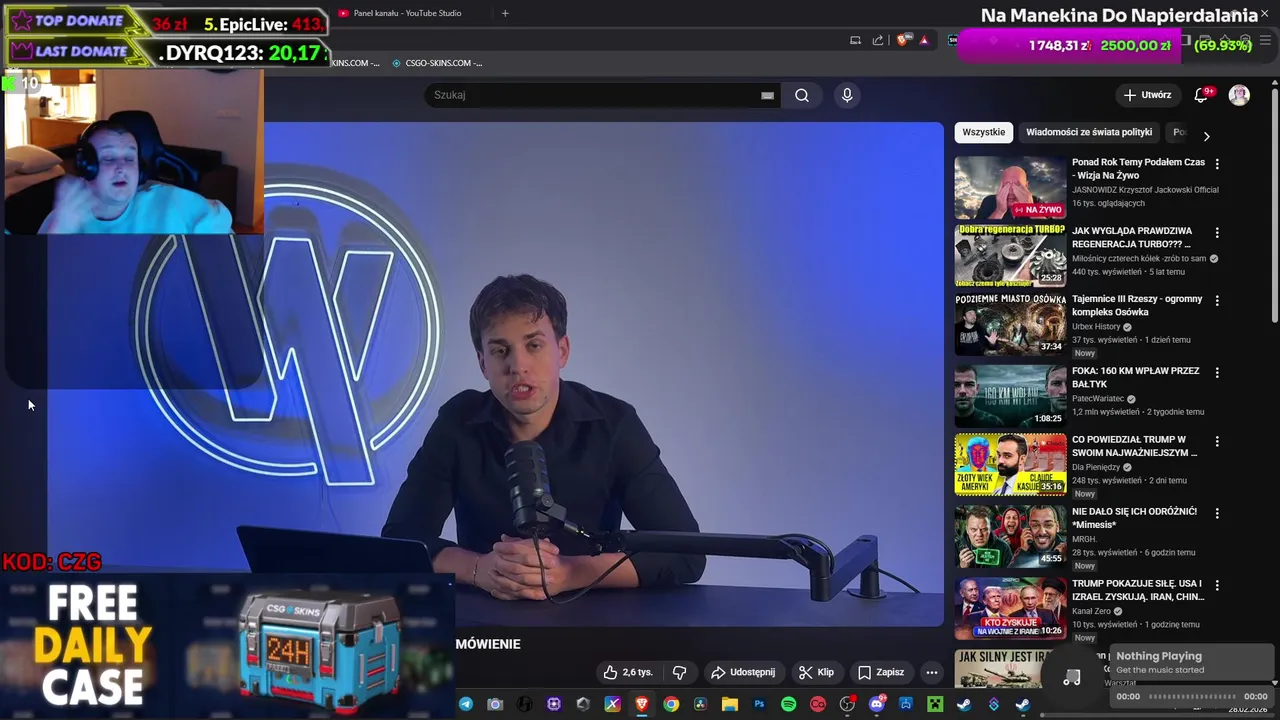Open OBS Studio from the taskbar
The width and height of the screenshot is (1280, 720).
click(847, 704)
